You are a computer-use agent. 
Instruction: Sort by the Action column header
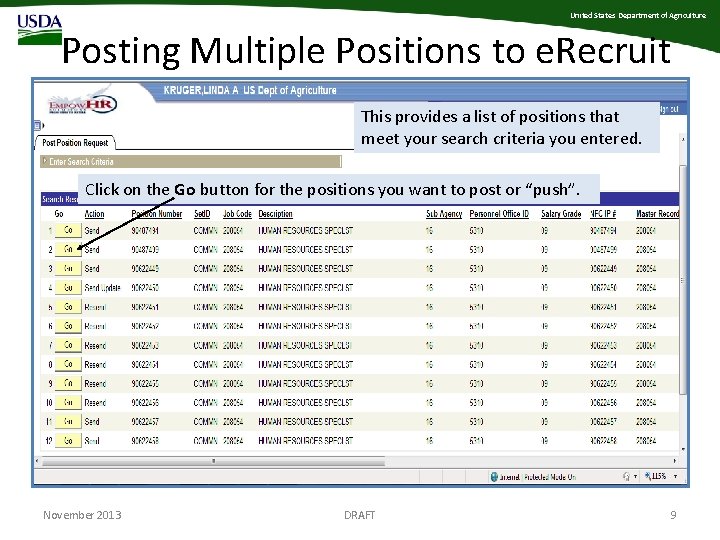point(94,214)
